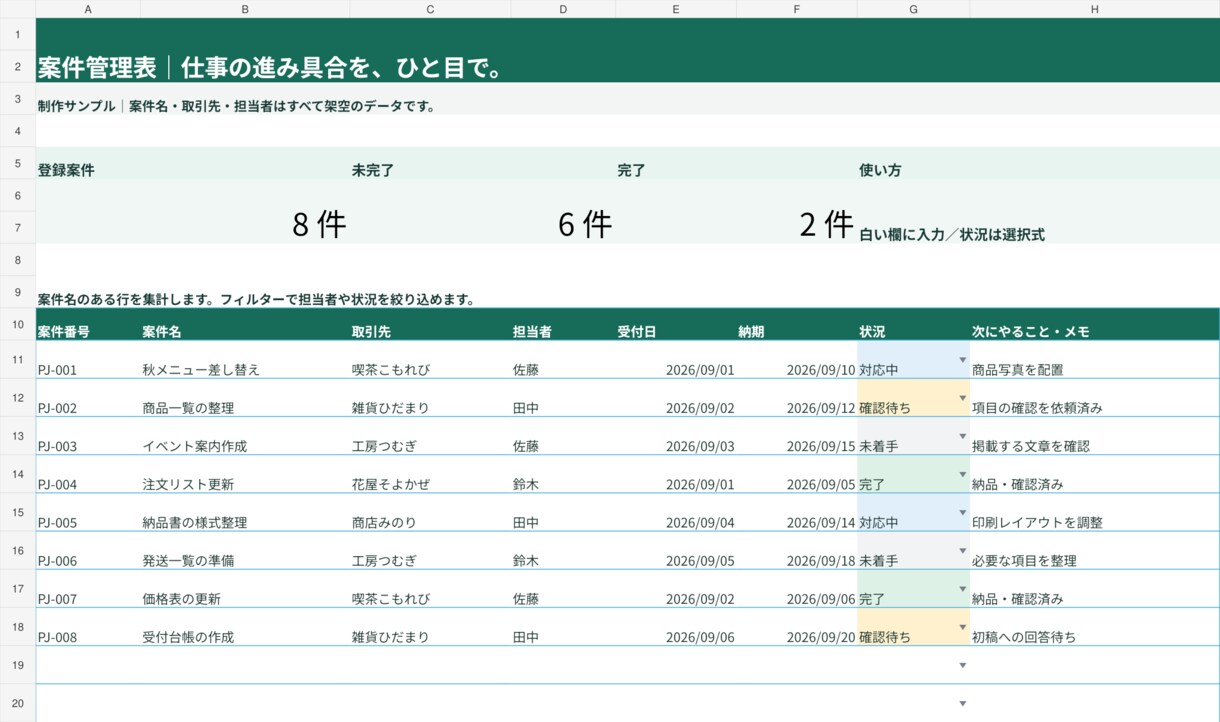Open status dropdown arrow for PJ-007 row
Viewport: 1220px width, 722px height.
(x=962, y=588)
